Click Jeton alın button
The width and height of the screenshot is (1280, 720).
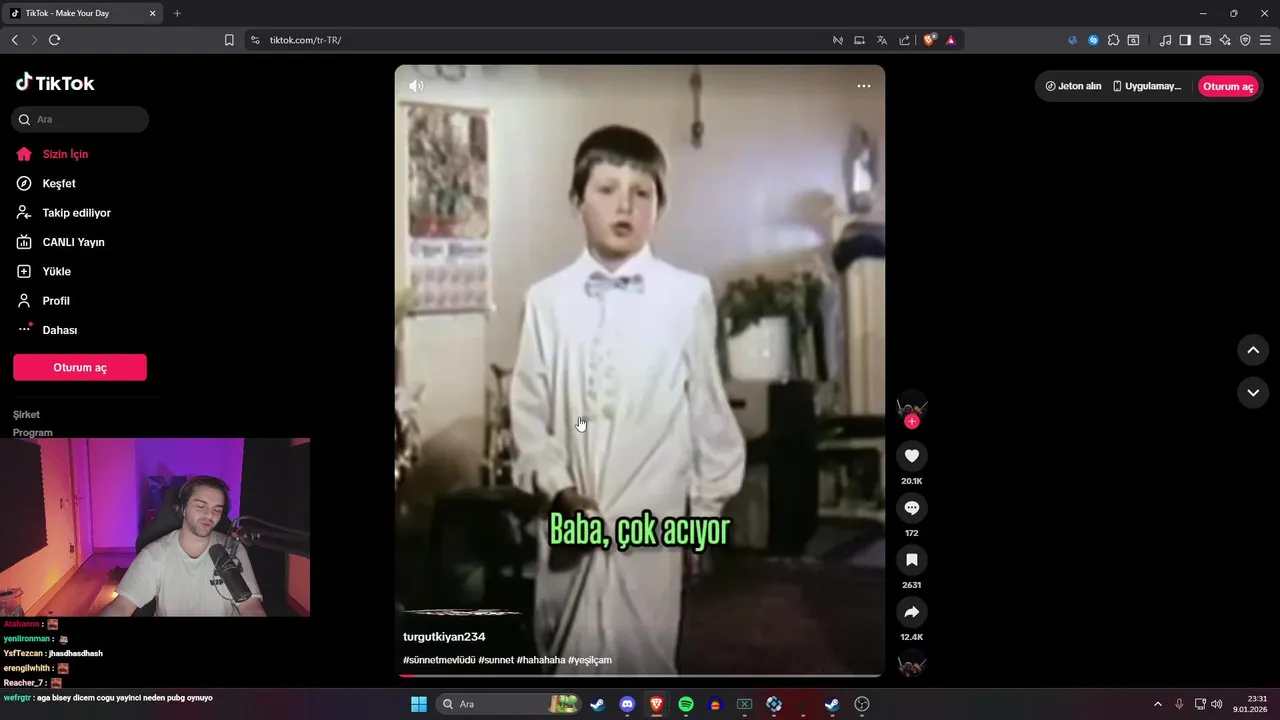[1073, 86]
